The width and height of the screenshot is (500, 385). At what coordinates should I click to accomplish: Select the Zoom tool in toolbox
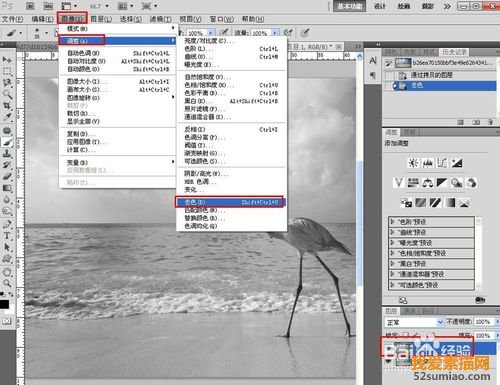pos(7,283)
